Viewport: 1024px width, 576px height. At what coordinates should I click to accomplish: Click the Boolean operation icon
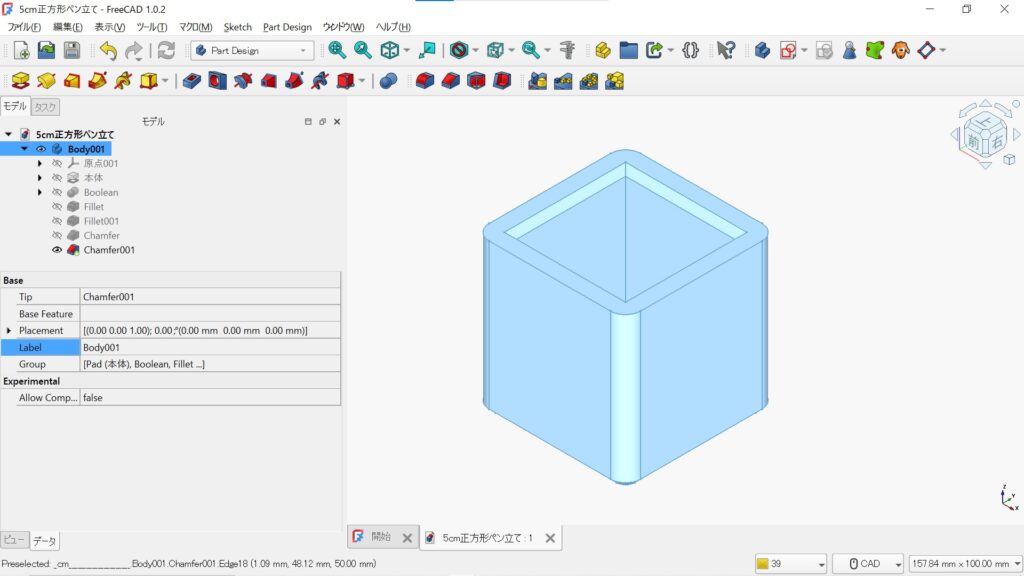point(388,81)
